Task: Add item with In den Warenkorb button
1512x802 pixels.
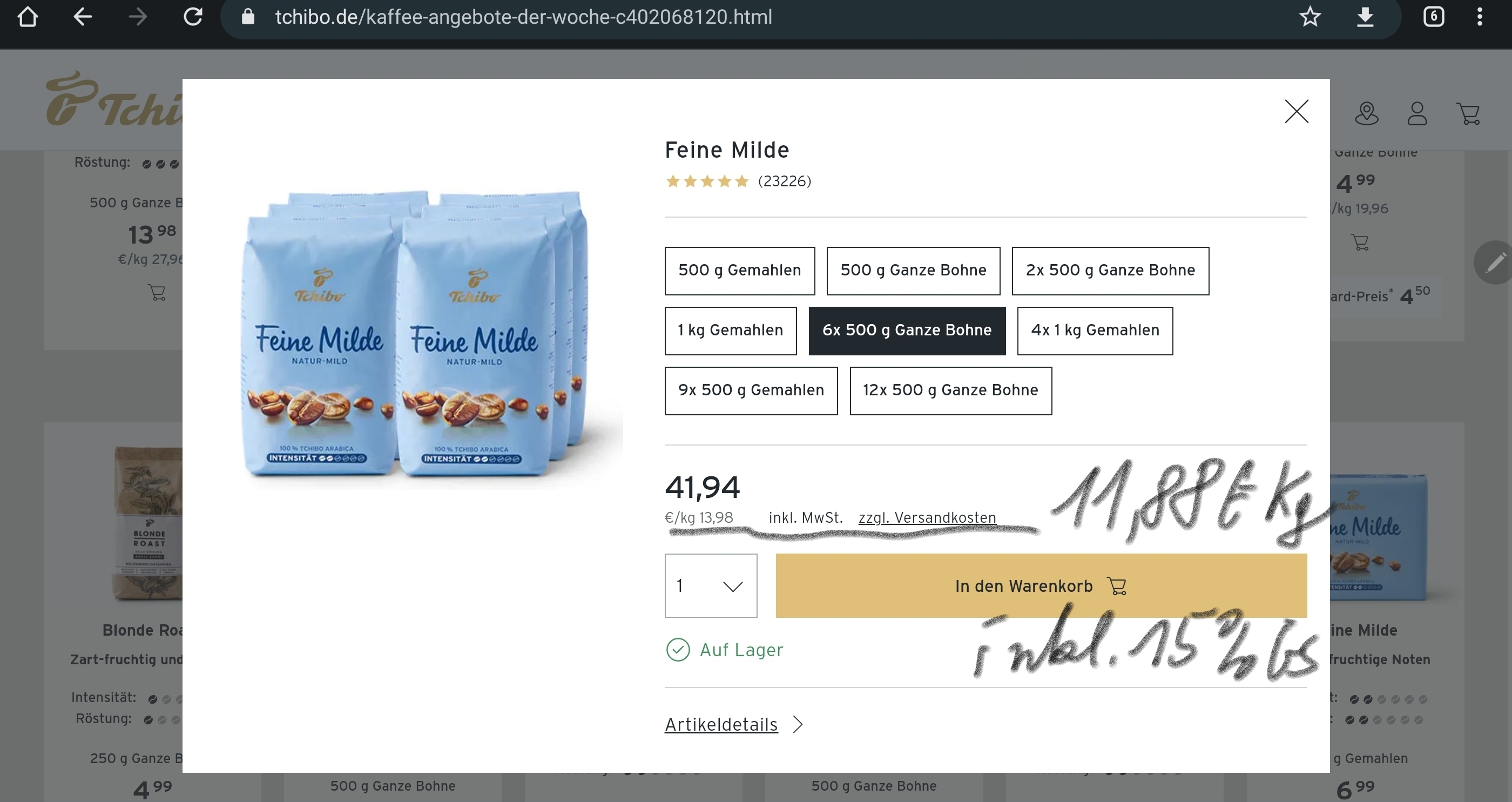Action: click(x=1041, y=585)
